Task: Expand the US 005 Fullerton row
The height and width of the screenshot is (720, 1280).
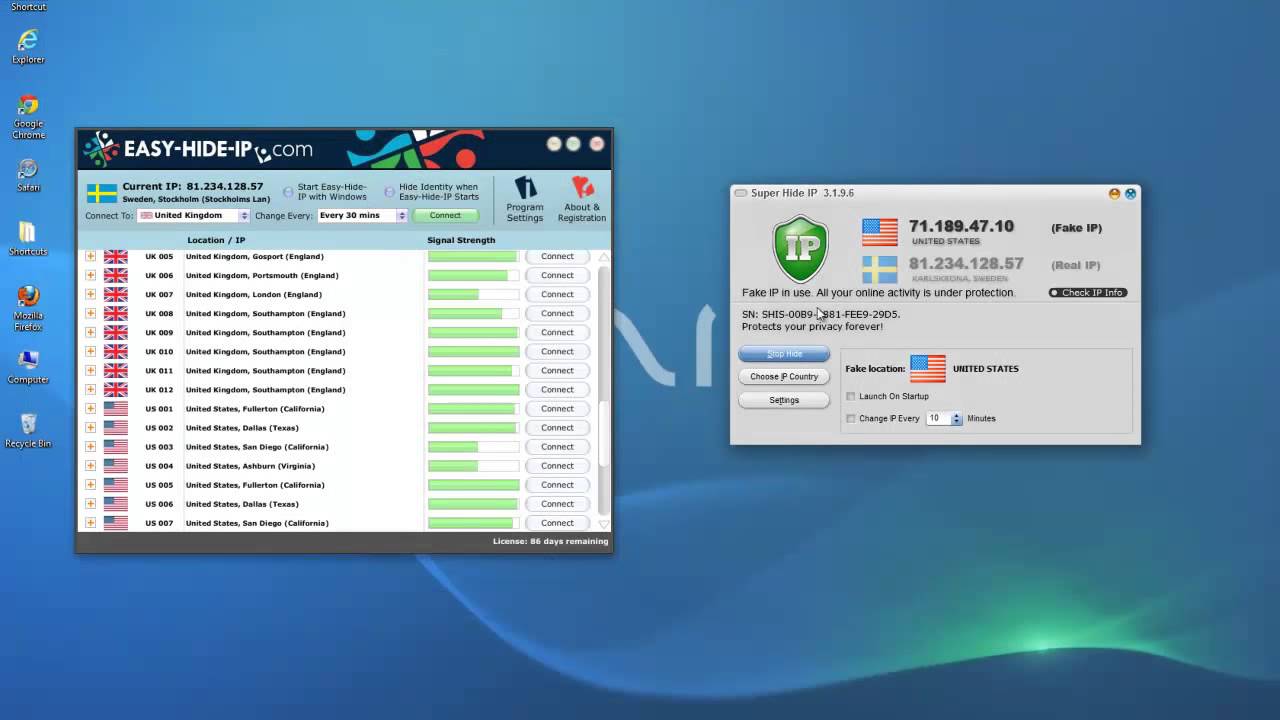Action: pos(90,484)
